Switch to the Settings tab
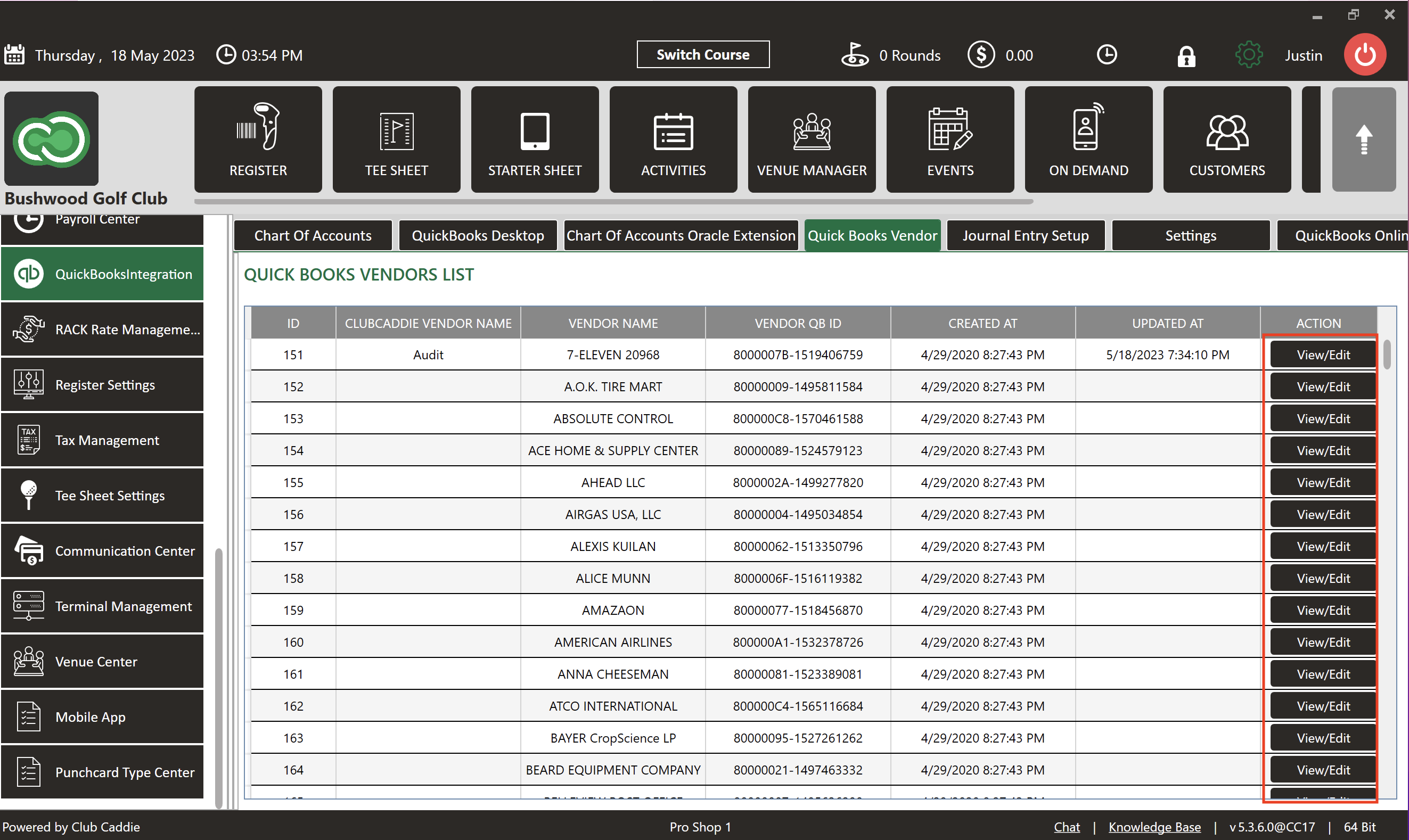1409x840 pixels. 1191,235
